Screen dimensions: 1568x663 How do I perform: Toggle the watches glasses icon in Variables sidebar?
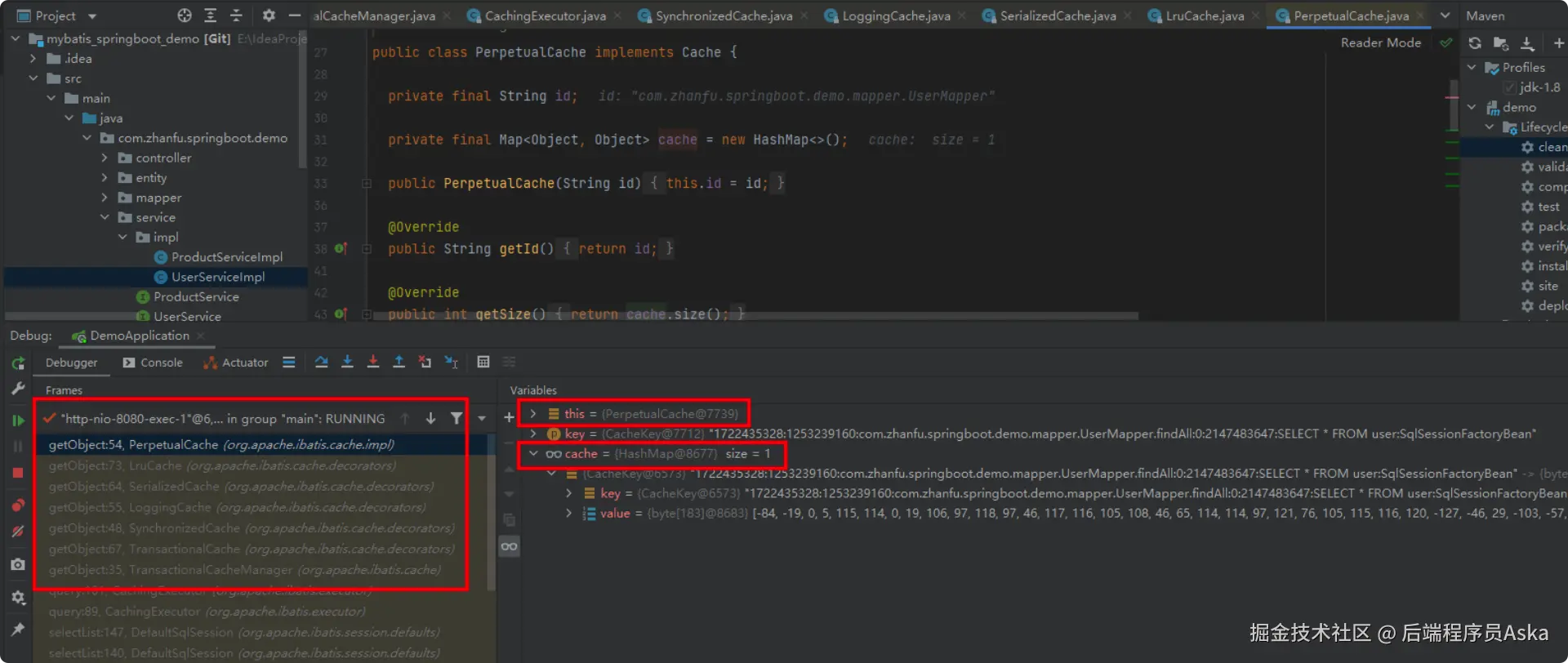[509, 546]
